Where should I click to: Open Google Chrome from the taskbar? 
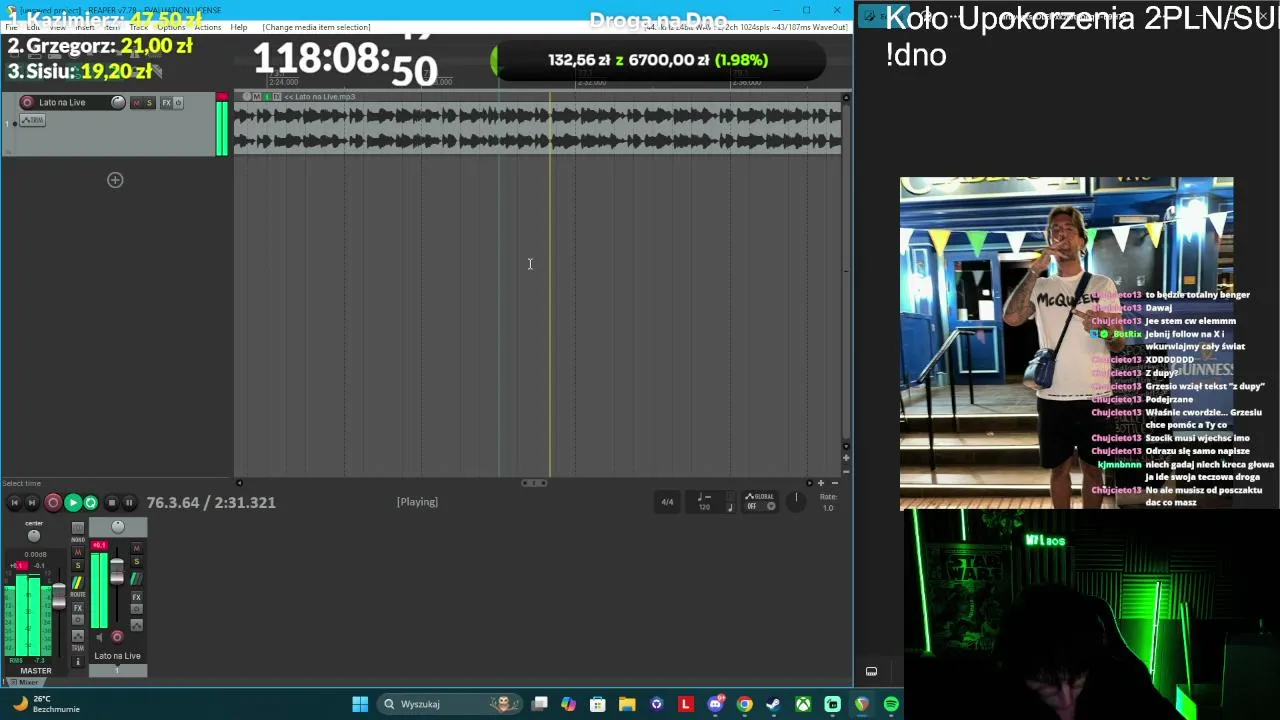(744, 704)
